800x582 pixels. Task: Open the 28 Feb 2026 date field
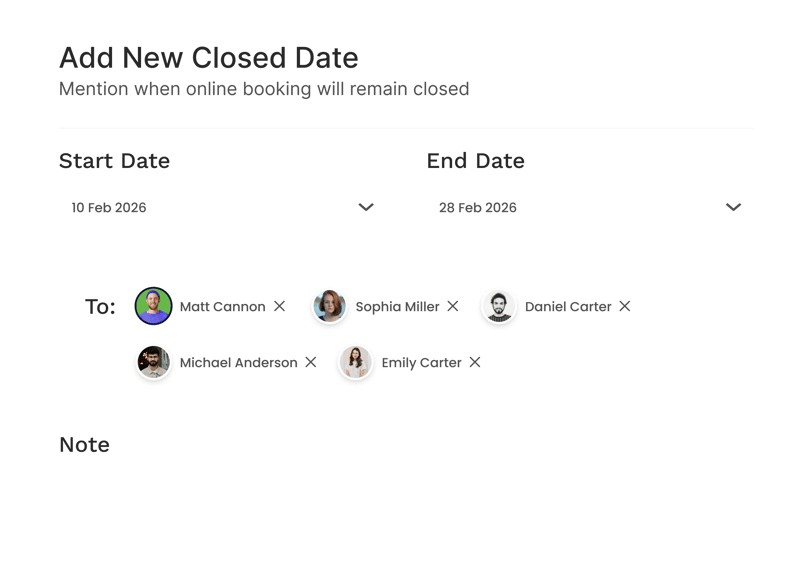[478, 208]
